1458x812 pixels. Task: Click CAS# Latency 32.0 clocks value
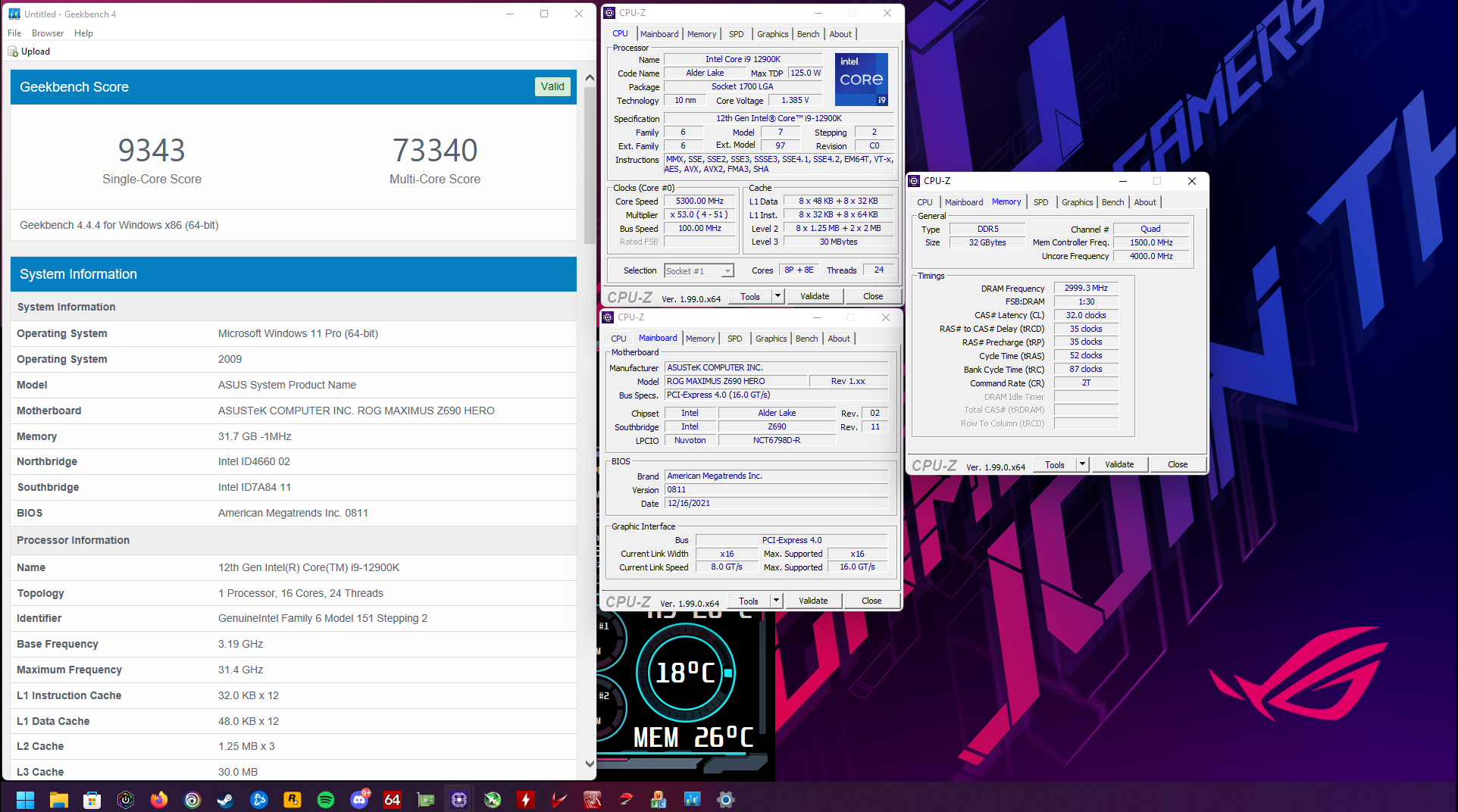pyautogui.click(x=1086, y=315)
